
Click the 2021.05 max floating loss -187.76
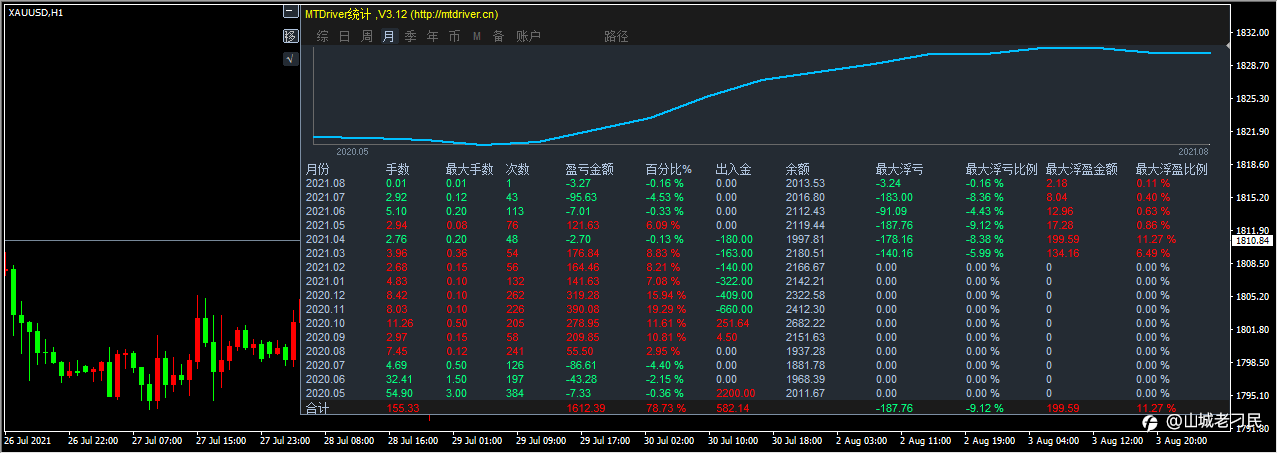click(895, 225)
